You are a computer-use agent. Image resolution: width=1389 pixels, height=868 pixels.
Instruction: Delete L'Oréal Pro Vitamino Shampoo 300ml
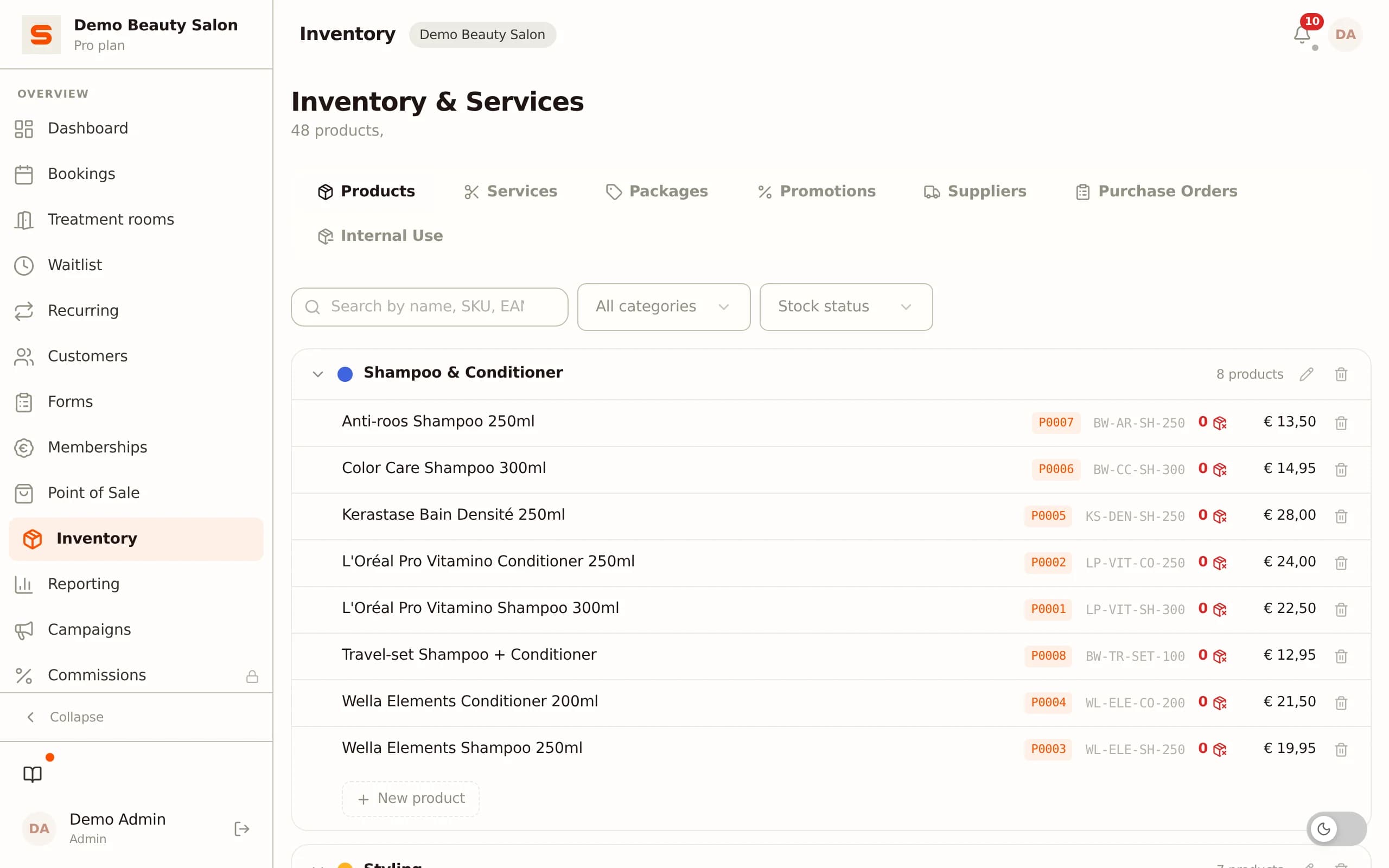(x=1341, y=609)
